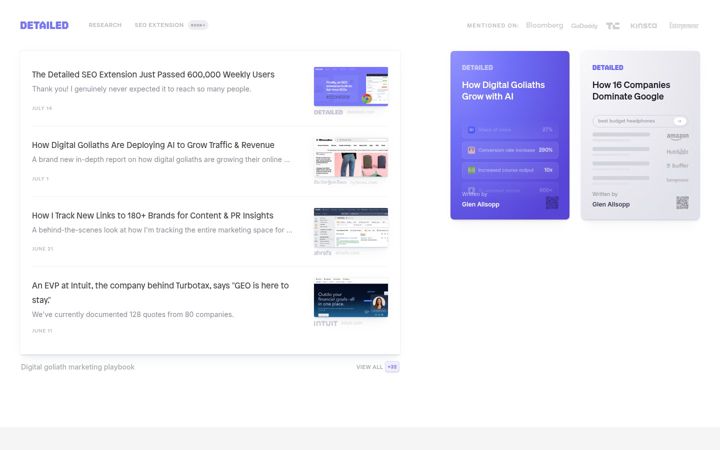
Task: Click the Buffer logo on gray card
Action: tap(677, 165)
